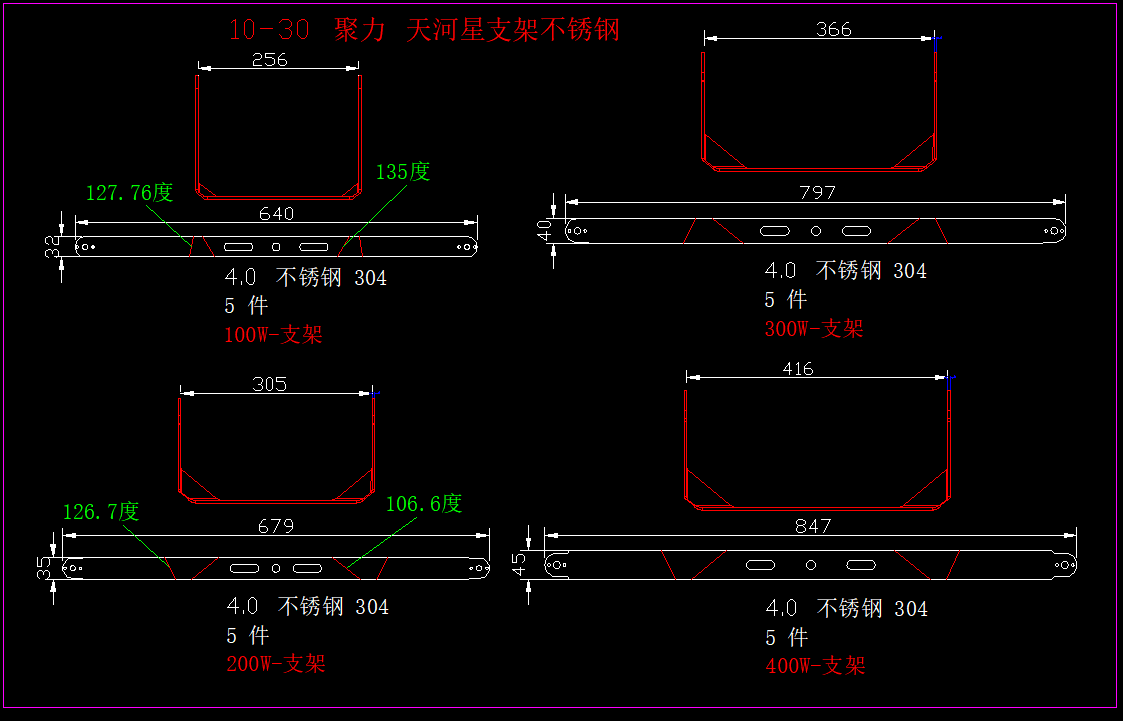Viewport: 1123px width, 721px height.
Task: Click the green 106.6度 angle label
Action: point(424,504)
